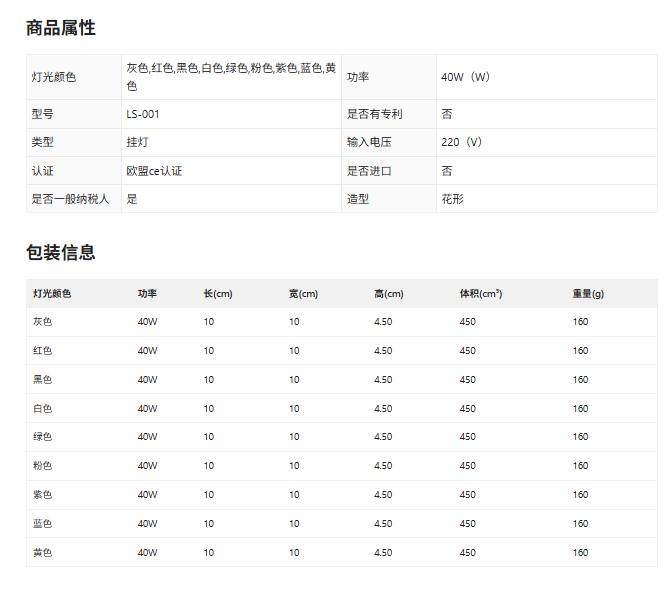The image size is (669, 591).
Task: Click the 长(cm) column header
Action: (x=218, y=294)
